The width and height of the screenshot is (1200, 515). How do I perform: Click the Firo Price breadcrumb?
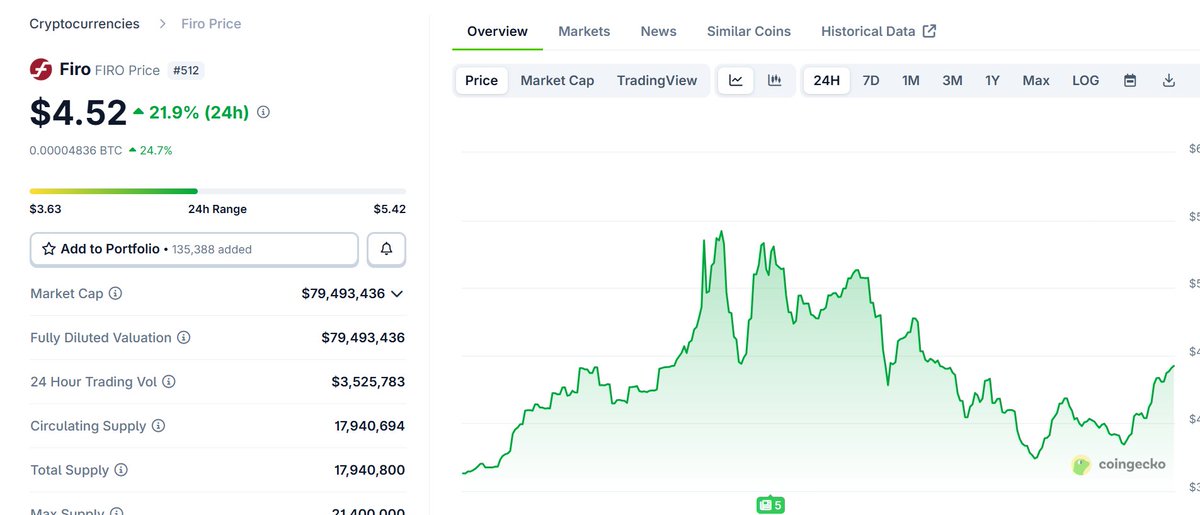pyautogui.click(x=211, y=23)
